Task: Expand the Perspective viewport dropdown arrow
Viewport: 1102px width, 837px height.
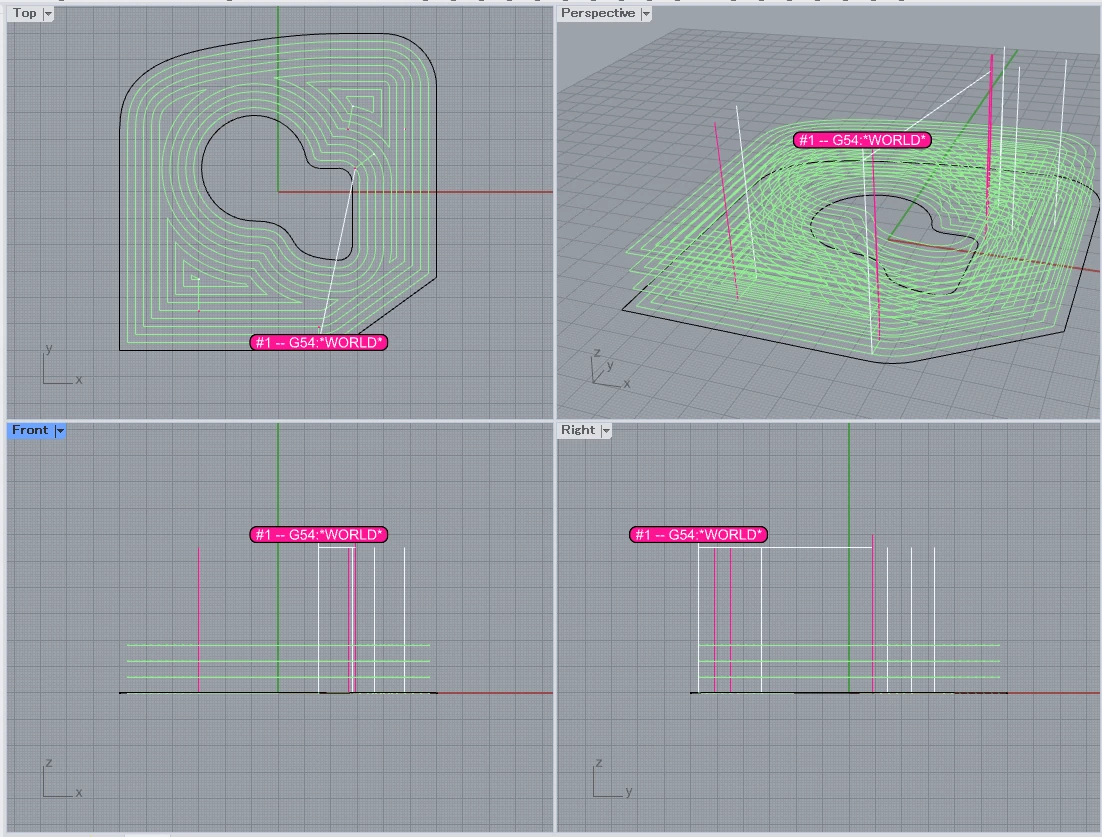Action: coord(646,13)
